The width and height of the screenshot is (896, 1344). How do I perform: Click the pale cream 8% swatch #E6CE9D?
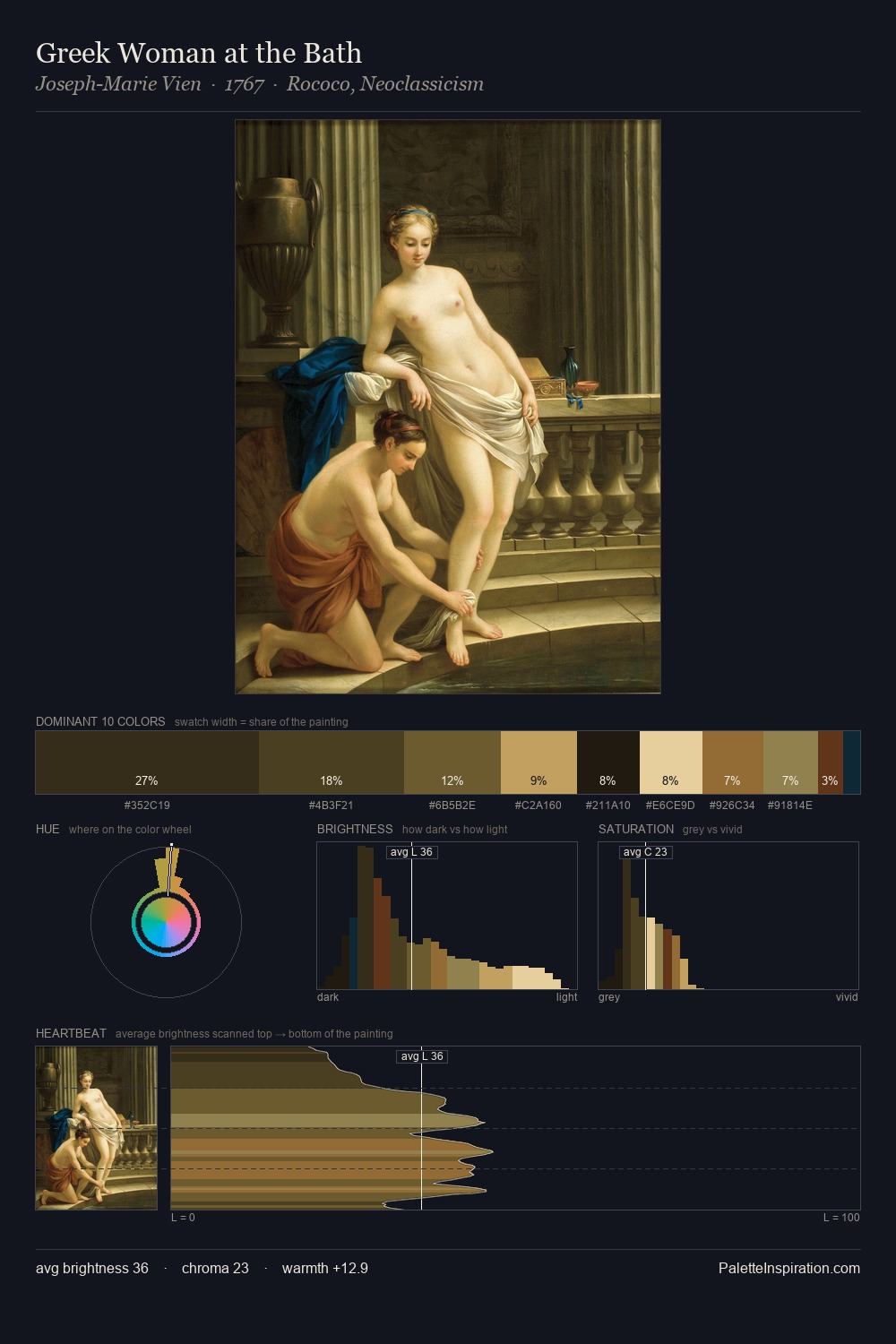pos(671,762)
